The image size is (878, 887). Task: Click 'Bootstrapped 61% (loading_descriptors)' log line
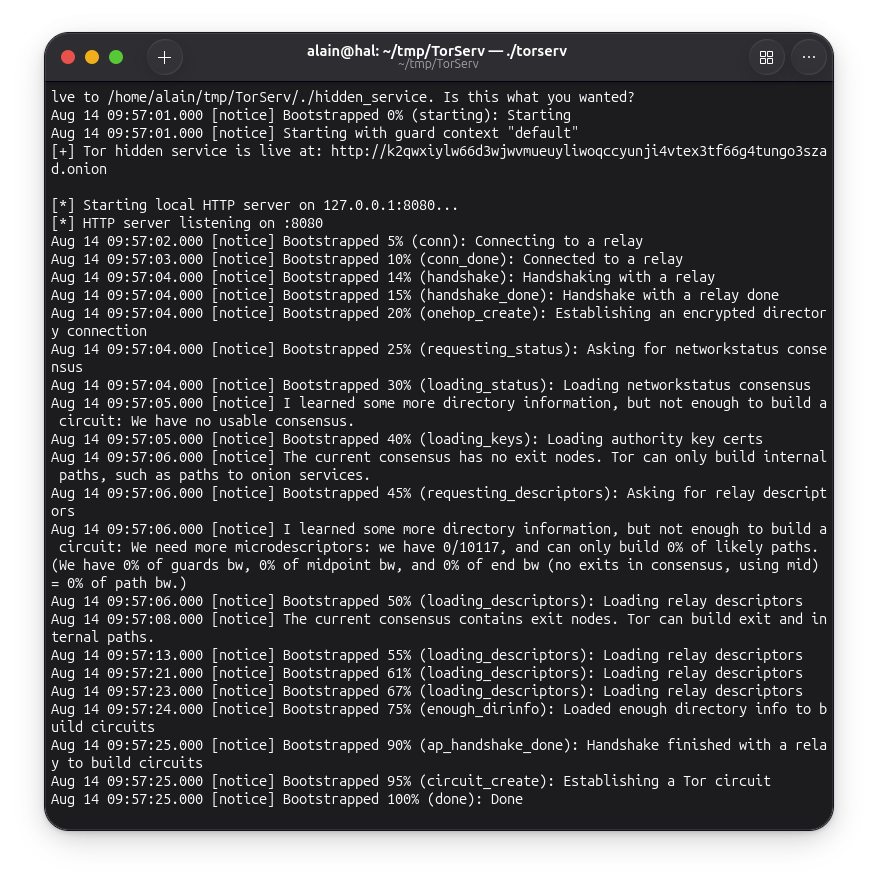pos(427,673)
